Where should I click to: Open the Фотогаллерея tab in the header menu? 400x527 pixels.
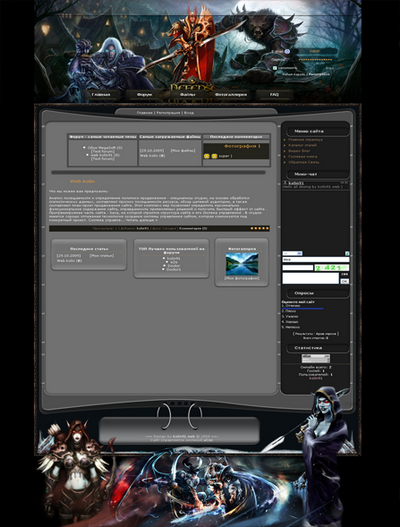(x=231, y=95)
